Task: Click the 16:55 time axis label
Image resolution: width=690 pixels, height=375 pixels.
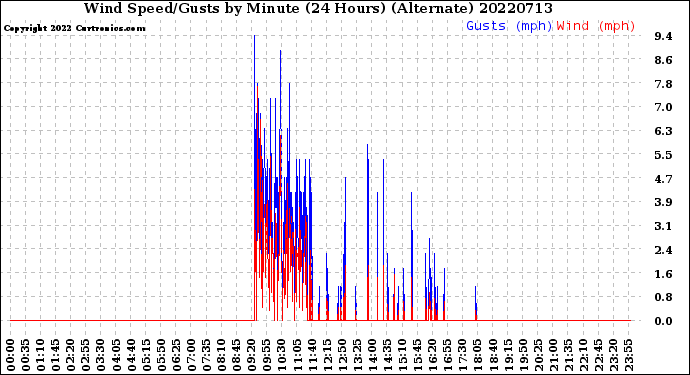Action: point(448,355)
